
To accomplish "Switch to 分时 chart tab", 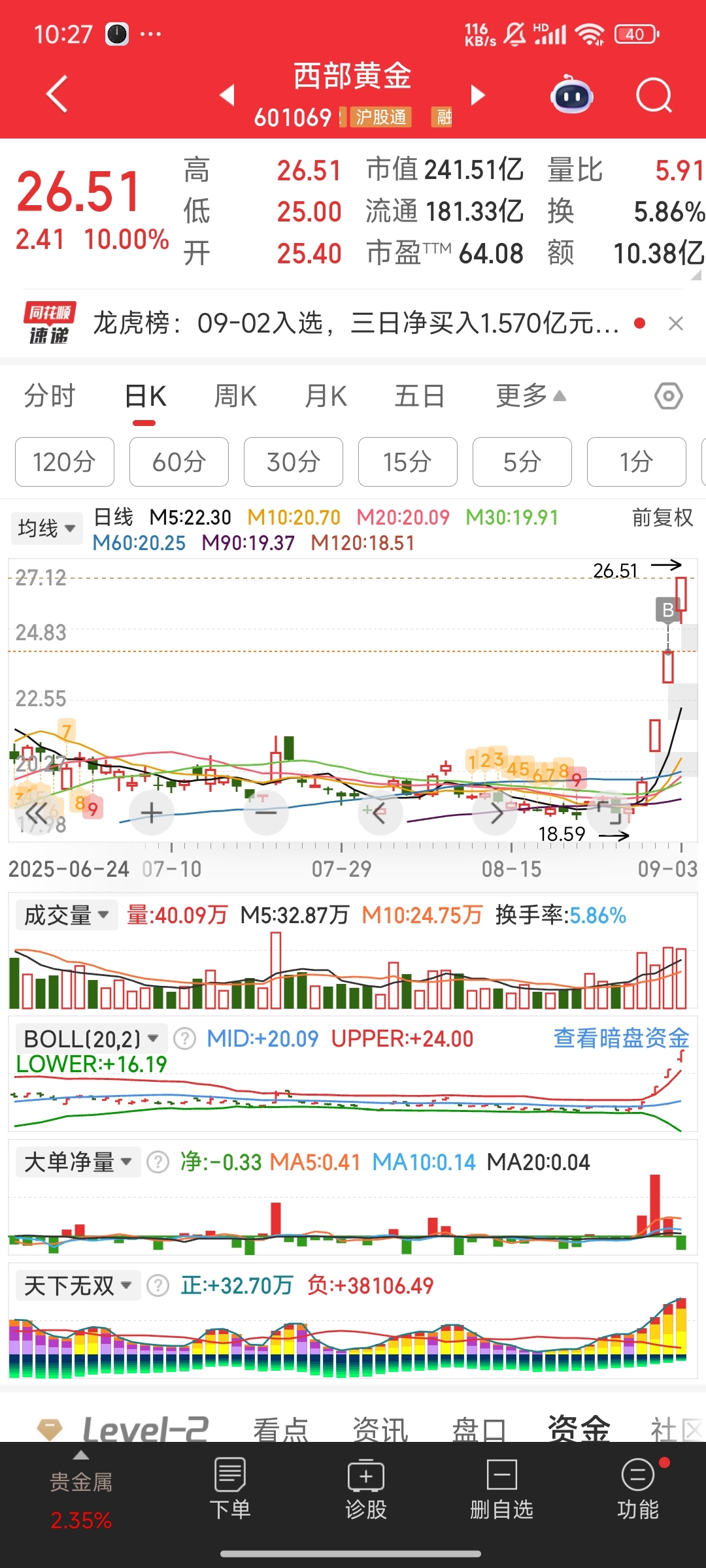I will (x=50, y=396).
